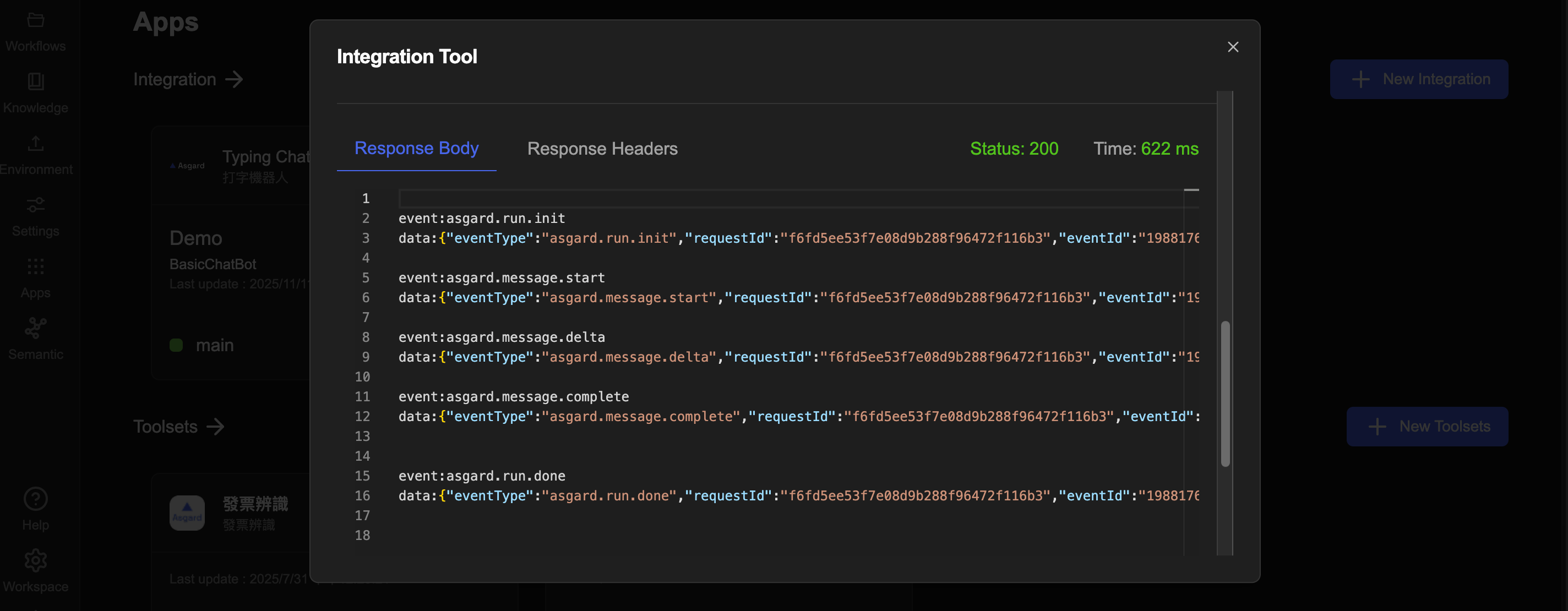This screenshot has width=1568, height=611.
Task: Open the Semantic graph icon
Action: tap(35, 329)
